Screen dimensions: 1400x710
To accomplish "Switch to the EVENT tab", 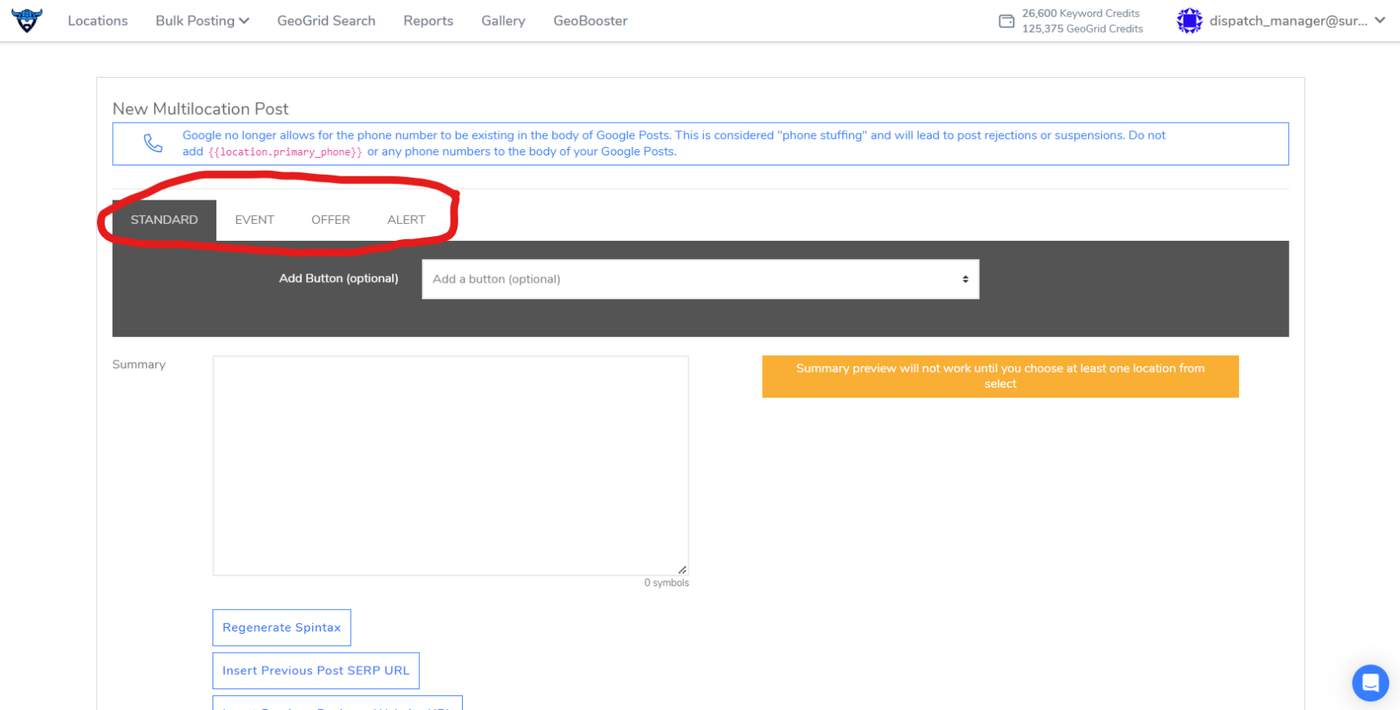I will [x=254, y=220].
